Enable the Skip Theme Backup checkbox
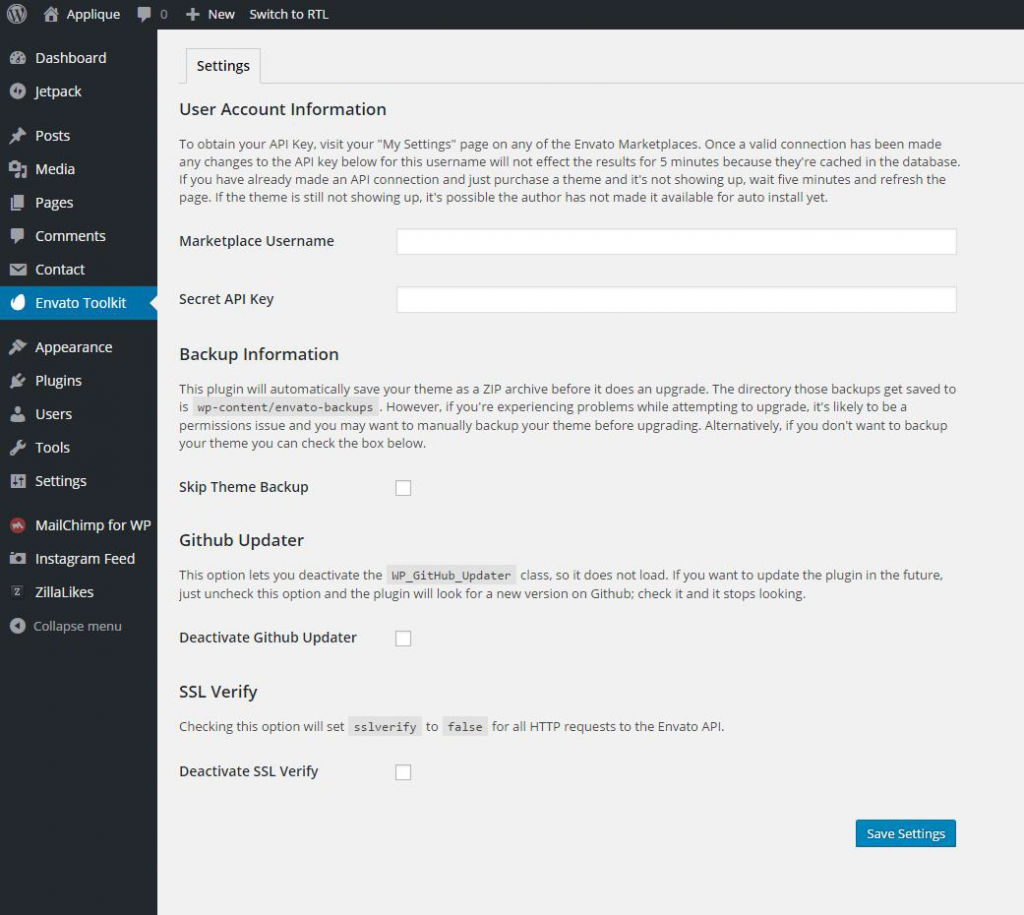 coord(403,488)
